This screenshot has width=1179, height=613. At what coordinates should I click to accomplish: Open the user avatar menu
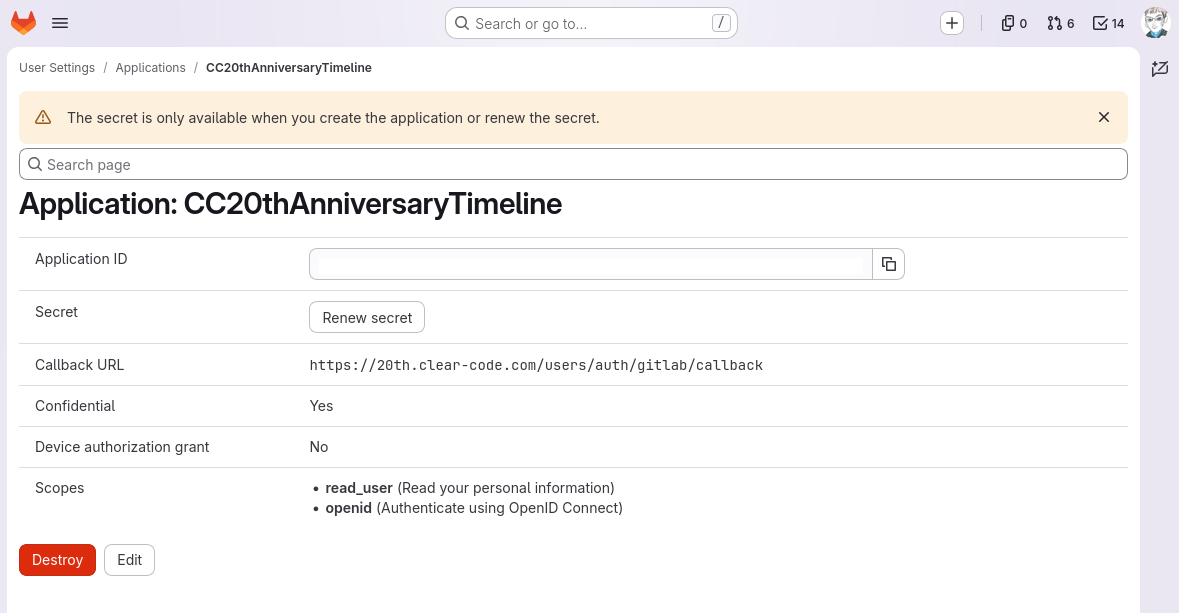click(1156, 23)
